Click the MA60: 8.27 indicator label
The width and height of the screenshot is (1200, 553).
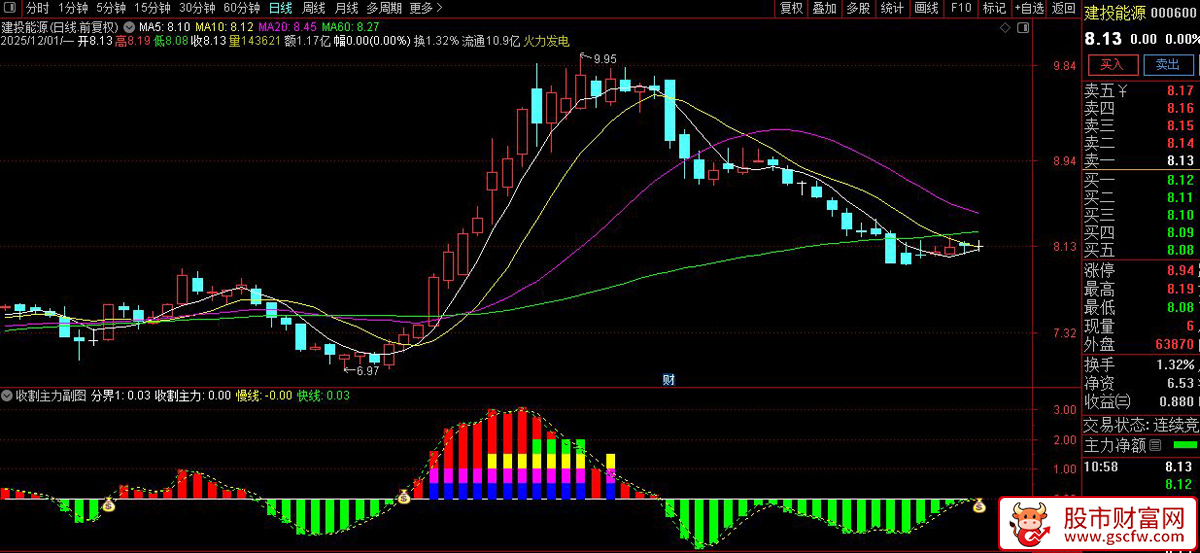(x=350, y=26)
